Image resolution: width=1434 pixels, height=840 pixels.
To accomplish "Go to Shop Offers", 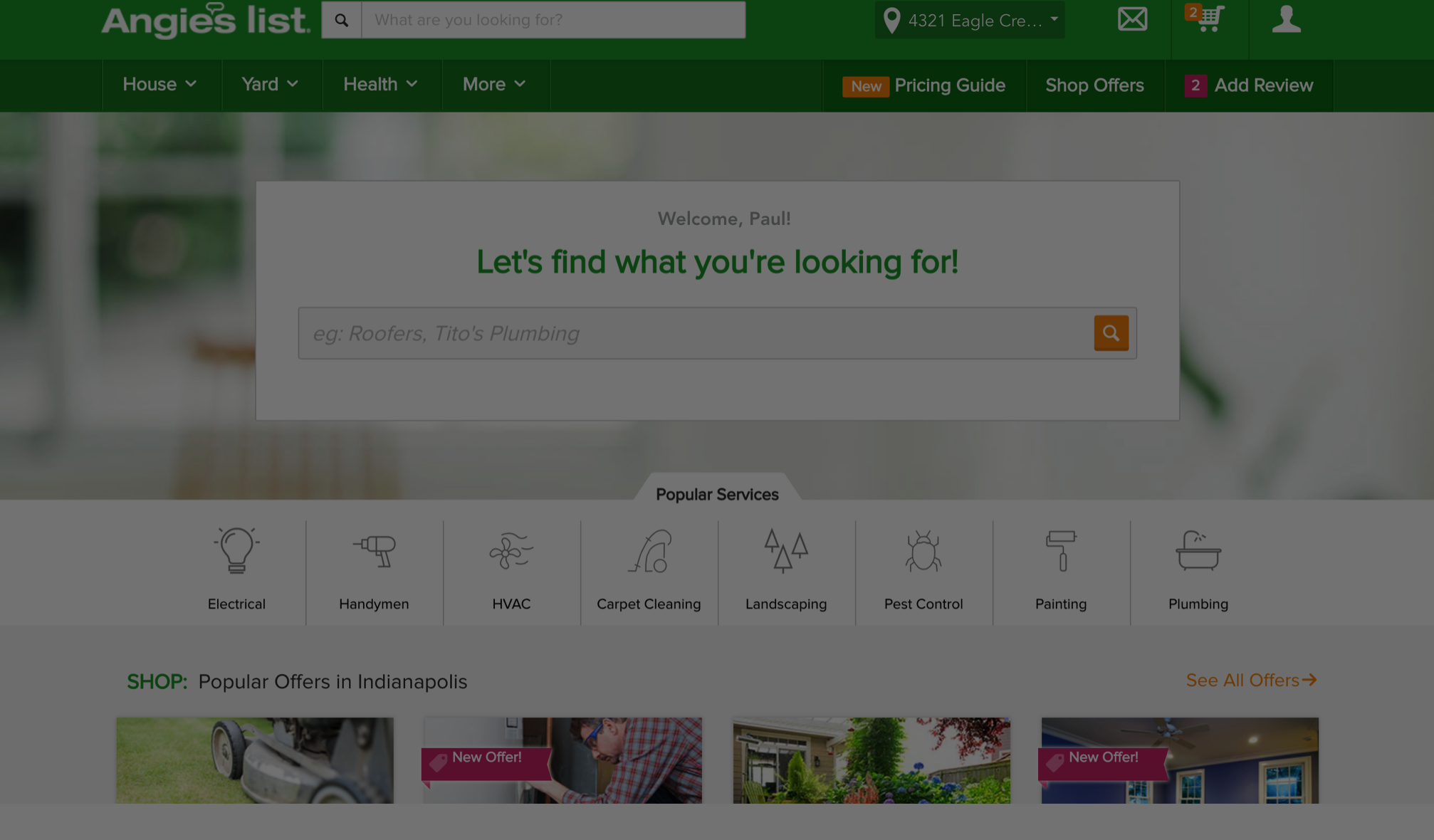I will [1094, 85].
